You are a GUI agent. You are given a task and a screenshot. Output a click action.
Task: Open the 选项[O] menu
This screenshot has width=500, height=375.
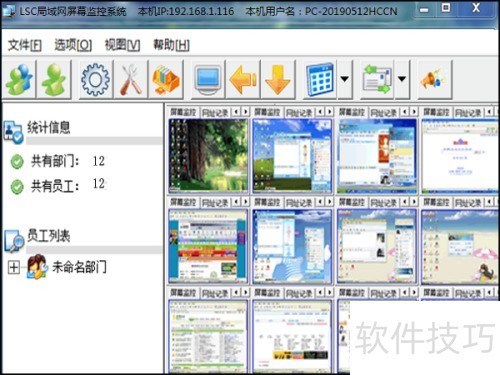tap(73, 45)
